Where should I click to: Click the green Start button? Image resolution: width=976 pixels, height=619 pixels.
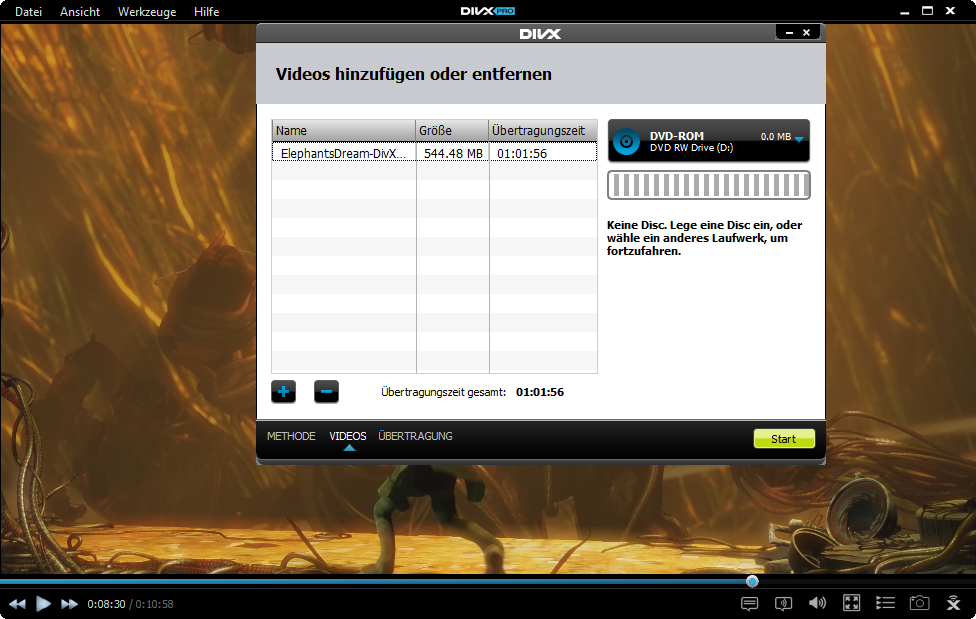coord(784,438)
